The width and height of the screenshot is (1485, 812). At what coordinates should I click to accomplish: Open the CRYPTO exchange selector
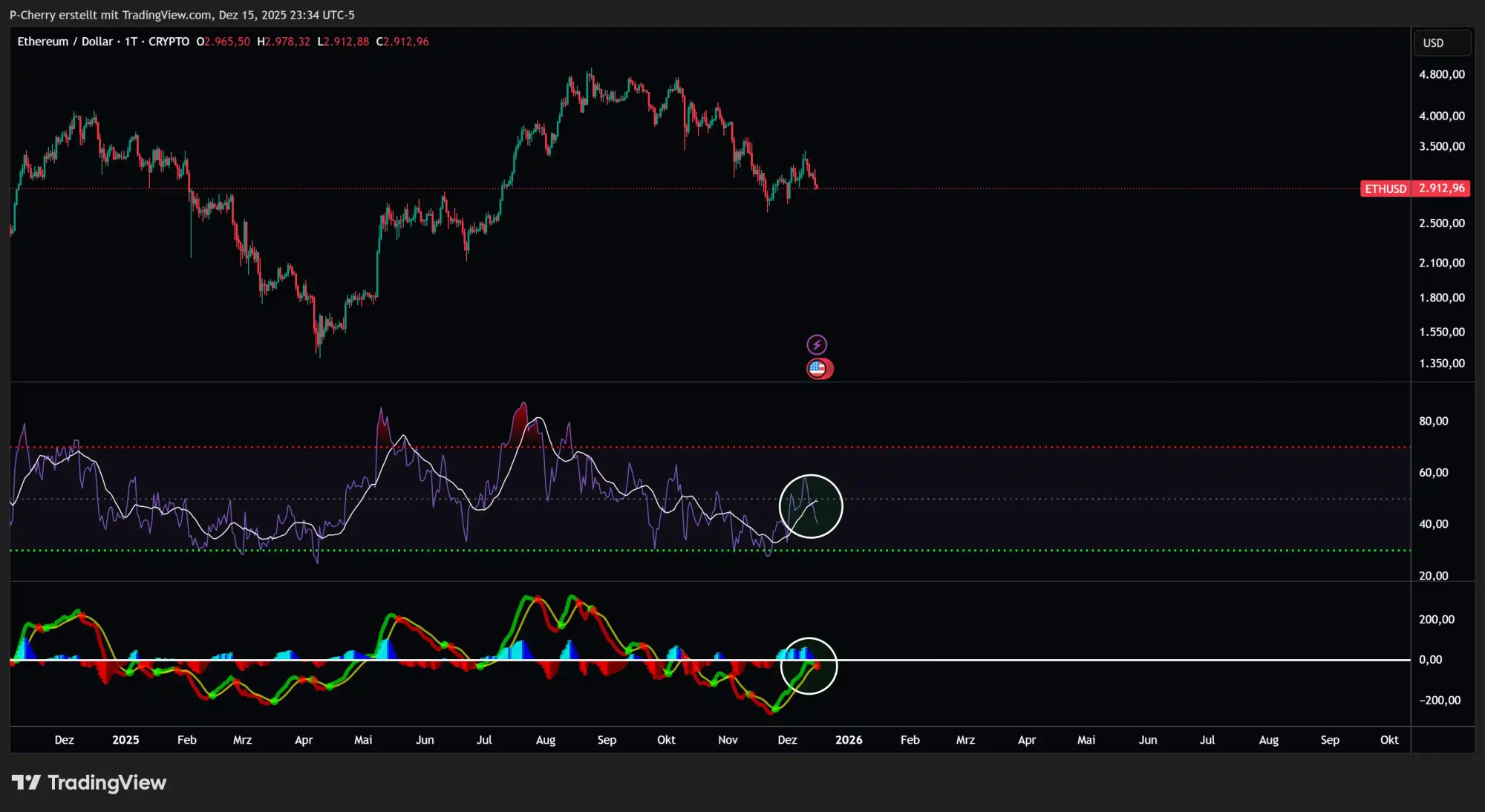coord(169,42)
